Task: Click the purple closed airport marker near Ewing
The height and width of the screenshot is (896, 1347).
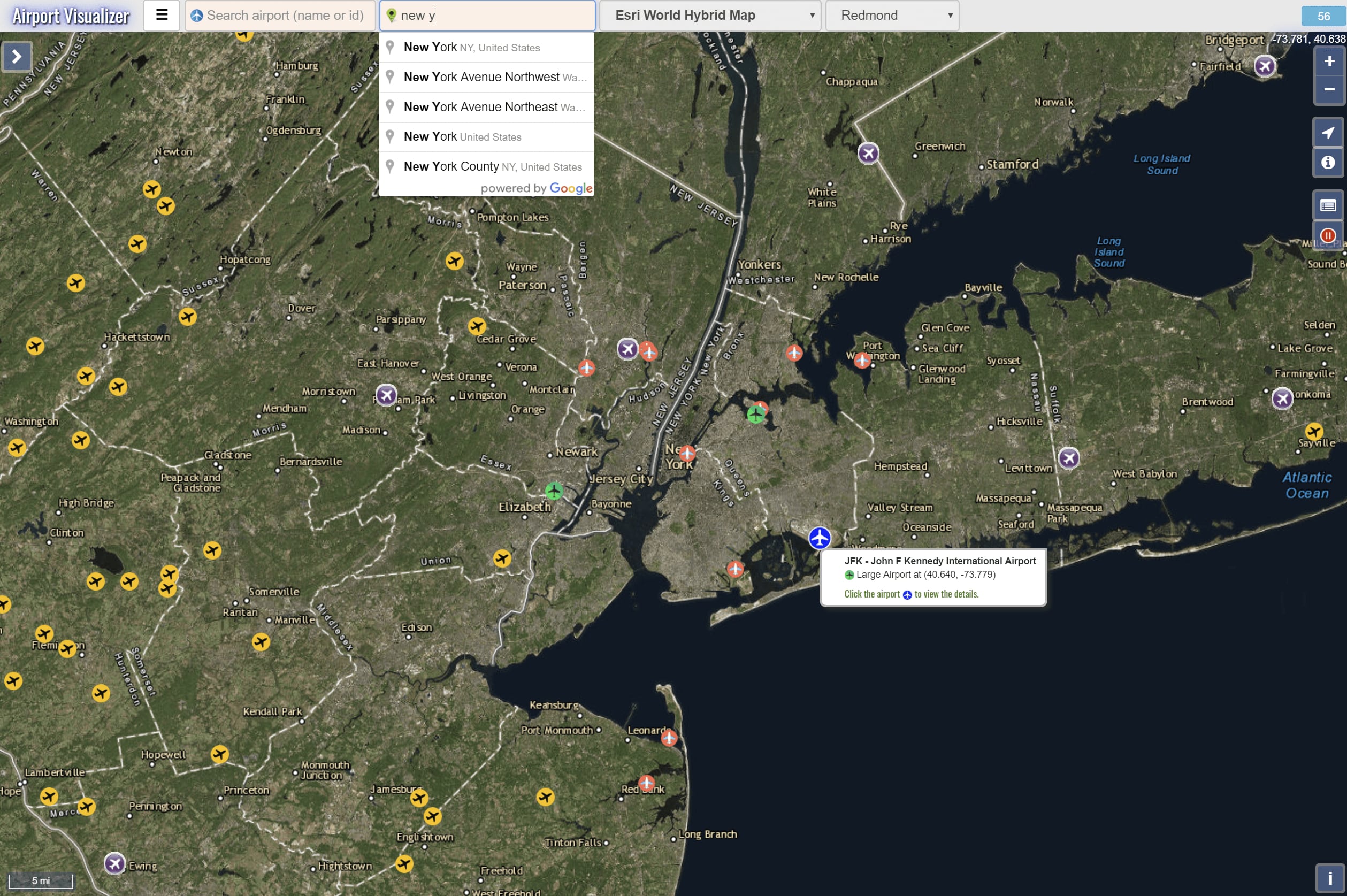Action: [115, 863]
